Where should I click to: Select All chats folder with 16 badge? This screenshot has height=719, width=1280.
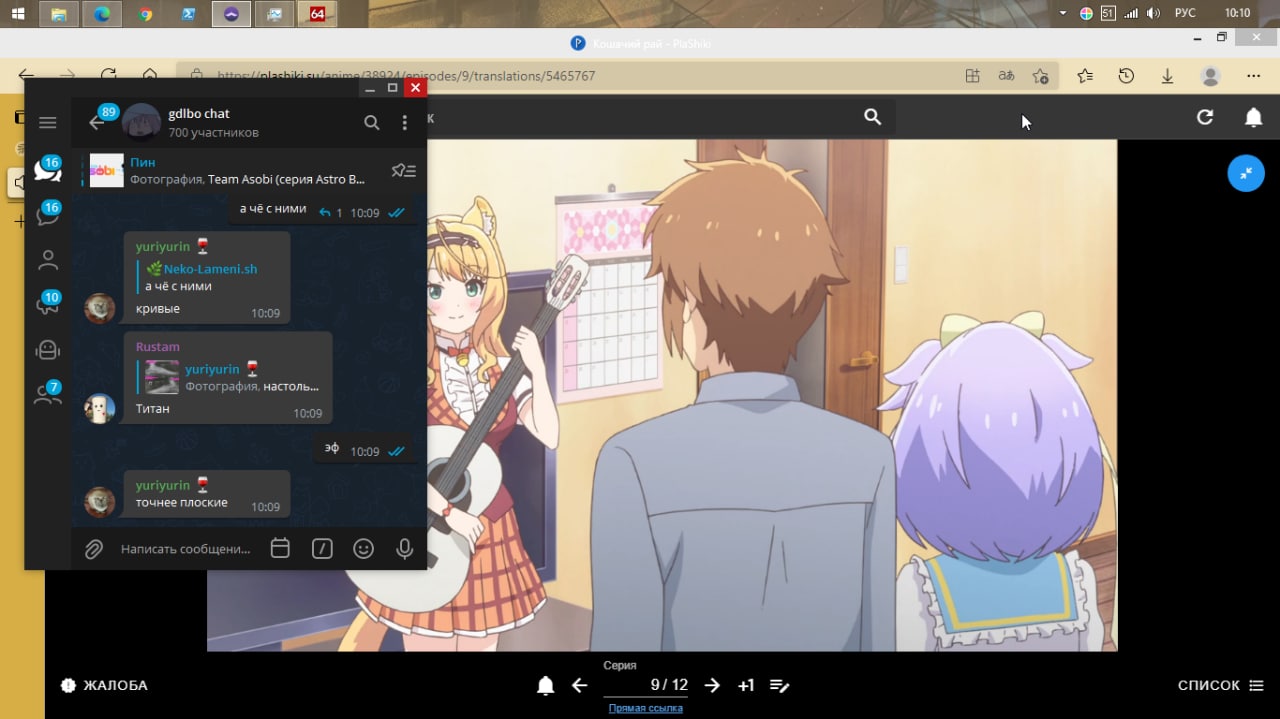click(x=47, y=168)
